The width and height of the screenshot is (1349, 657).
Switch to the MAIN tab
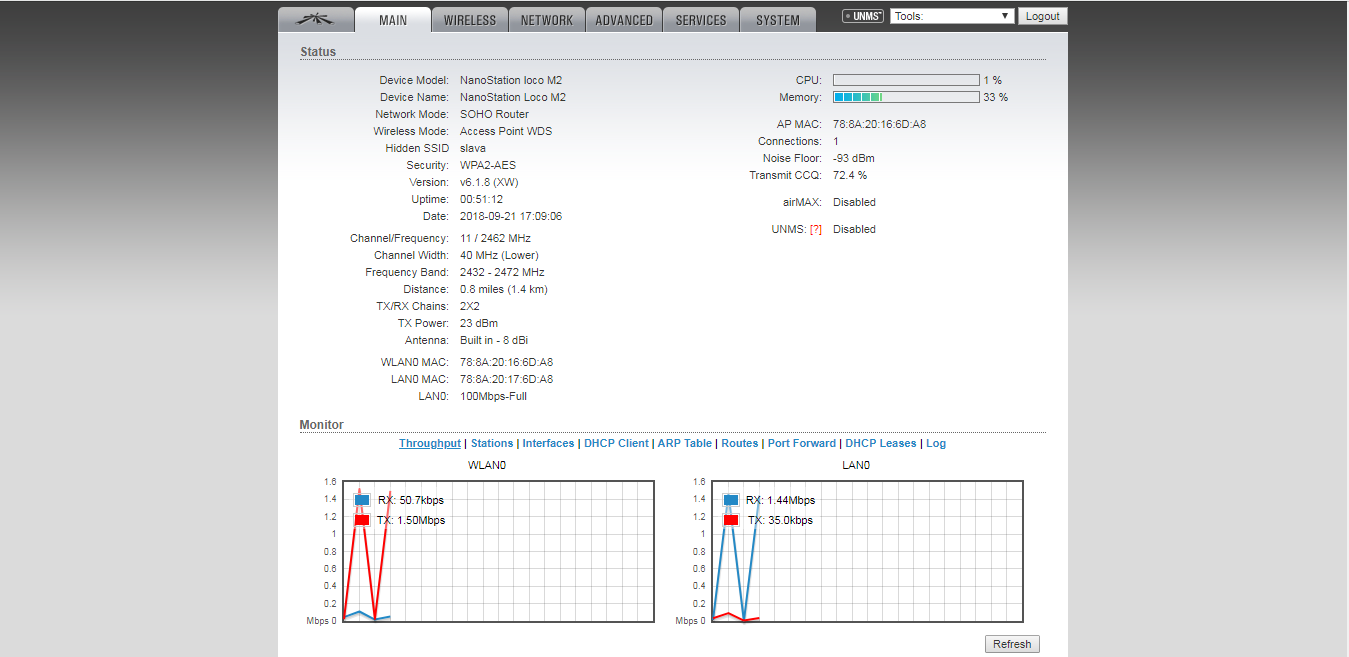pyautogui.click(x=393, y=20)
